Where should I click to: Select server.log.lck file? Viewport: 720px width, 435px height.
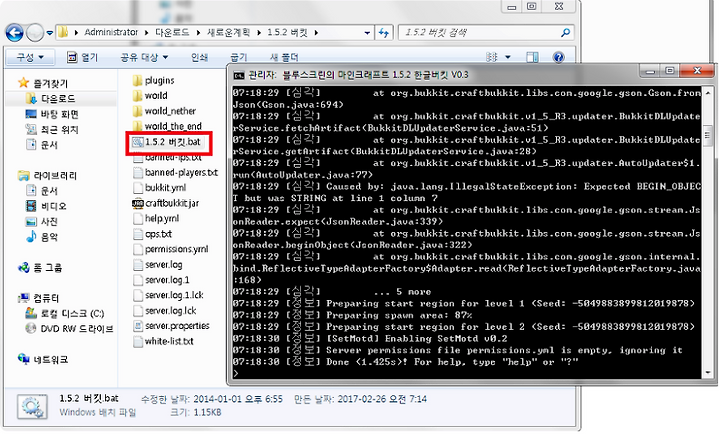[165, 311]
